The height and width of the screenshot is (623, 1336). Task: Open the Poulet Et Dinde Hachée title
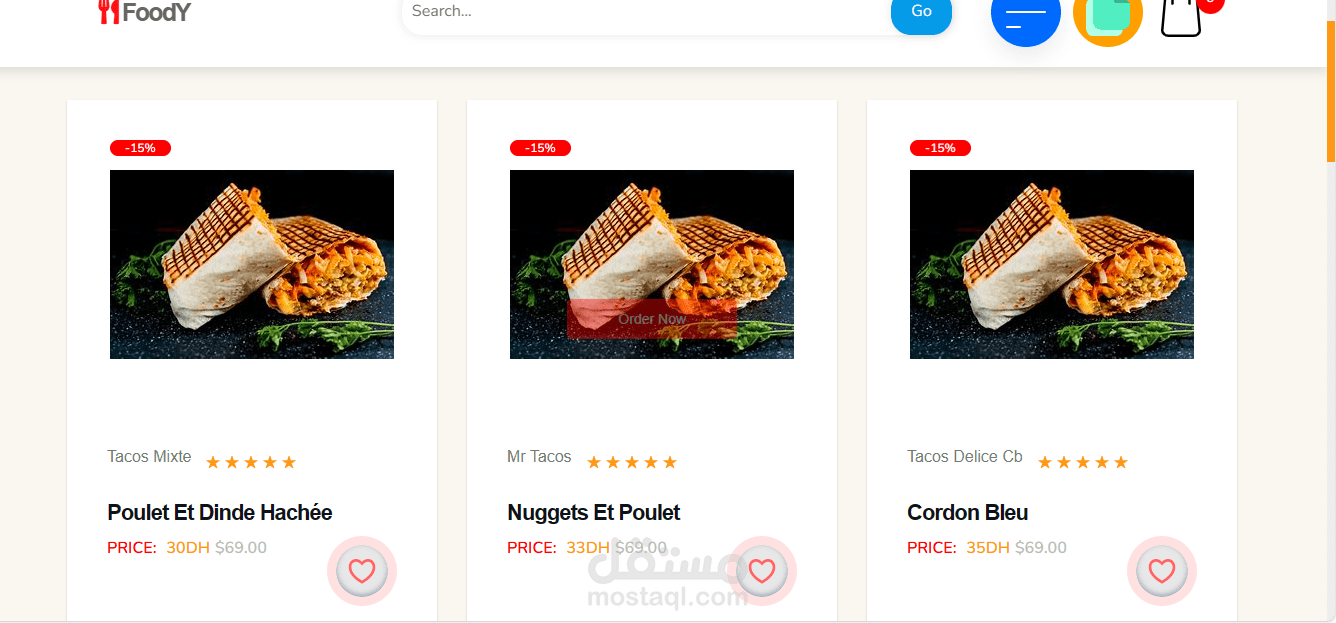[220, 513]
